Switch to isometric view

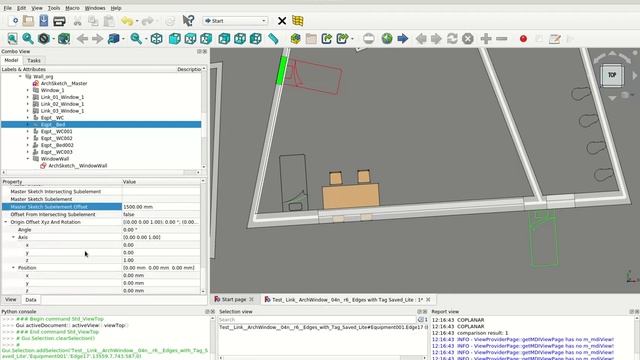[x=156, y=39]
